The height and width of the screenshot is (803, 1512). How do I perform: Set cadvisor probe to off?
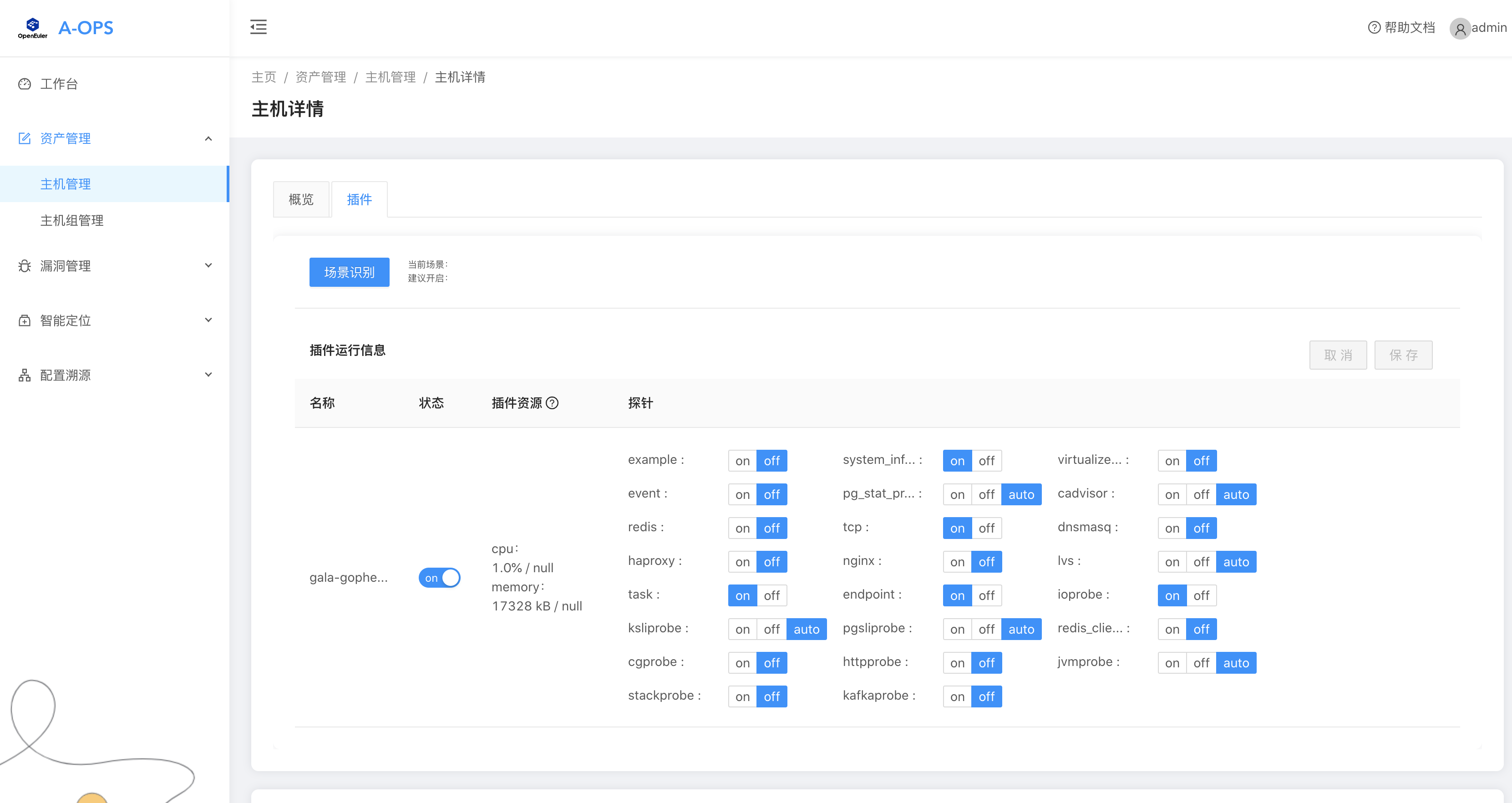[1201, 495]
